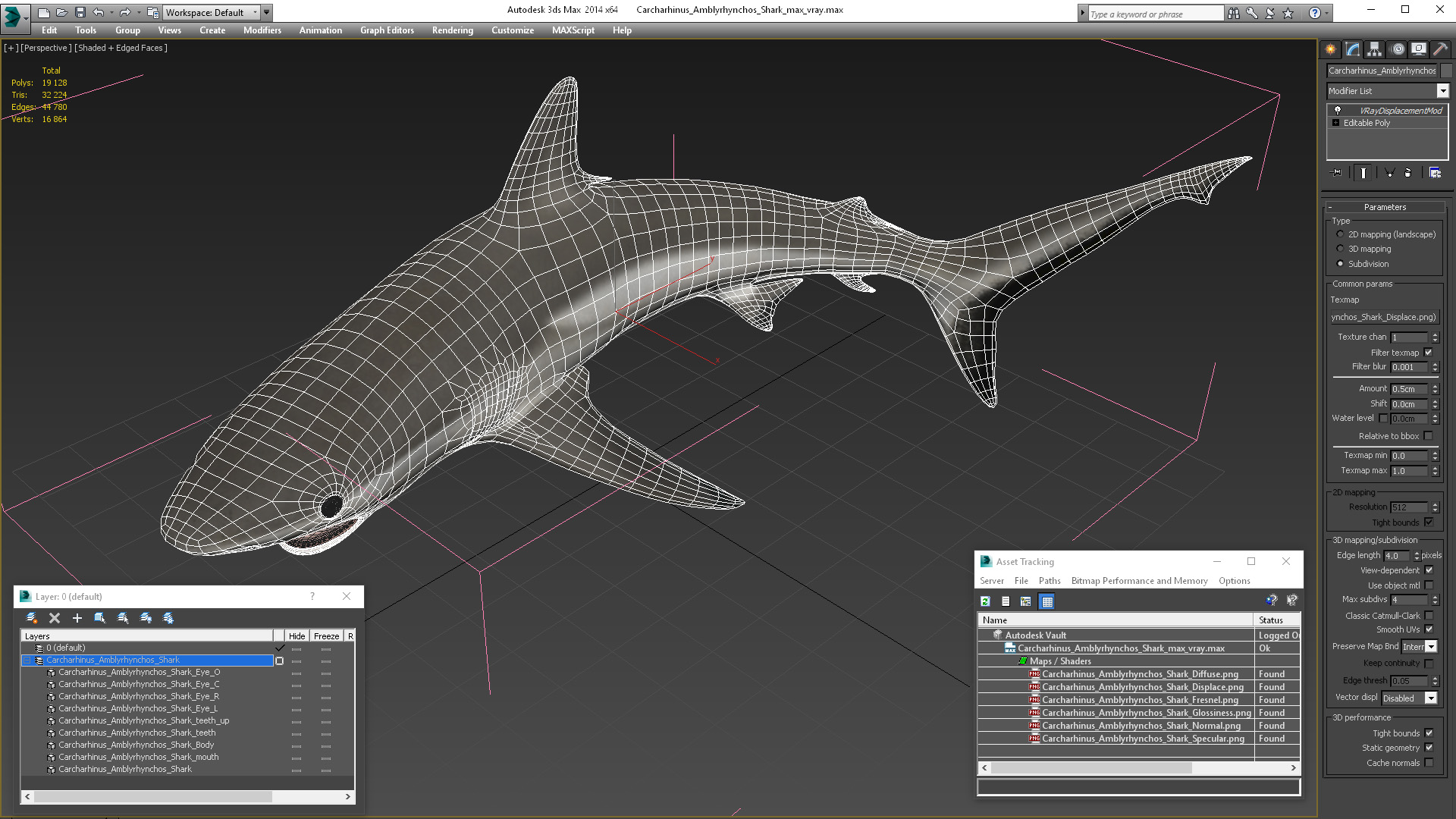Open Paths menu in Asset Tracking

point(1050,581)
